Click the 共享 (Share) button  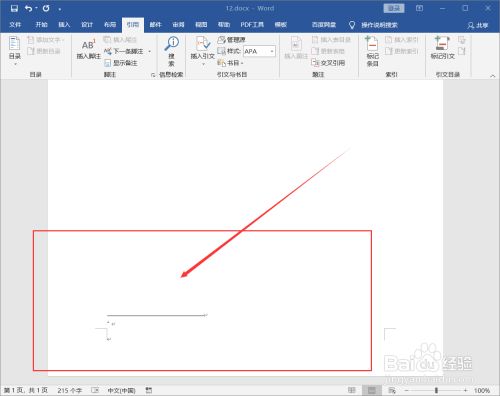point(478,25)
